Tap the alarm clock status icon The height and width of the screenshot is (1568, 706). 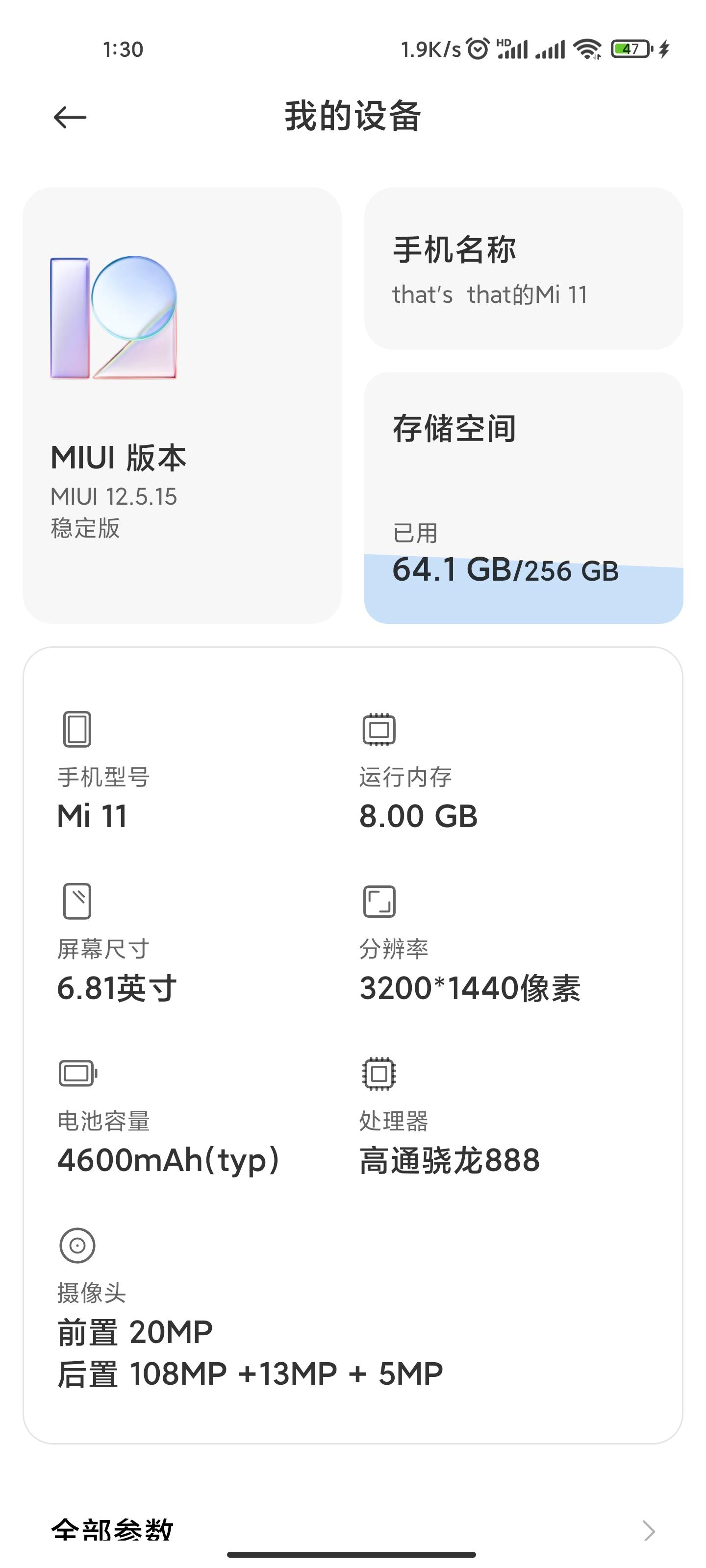pyautogui.click(x=478, y=48)
